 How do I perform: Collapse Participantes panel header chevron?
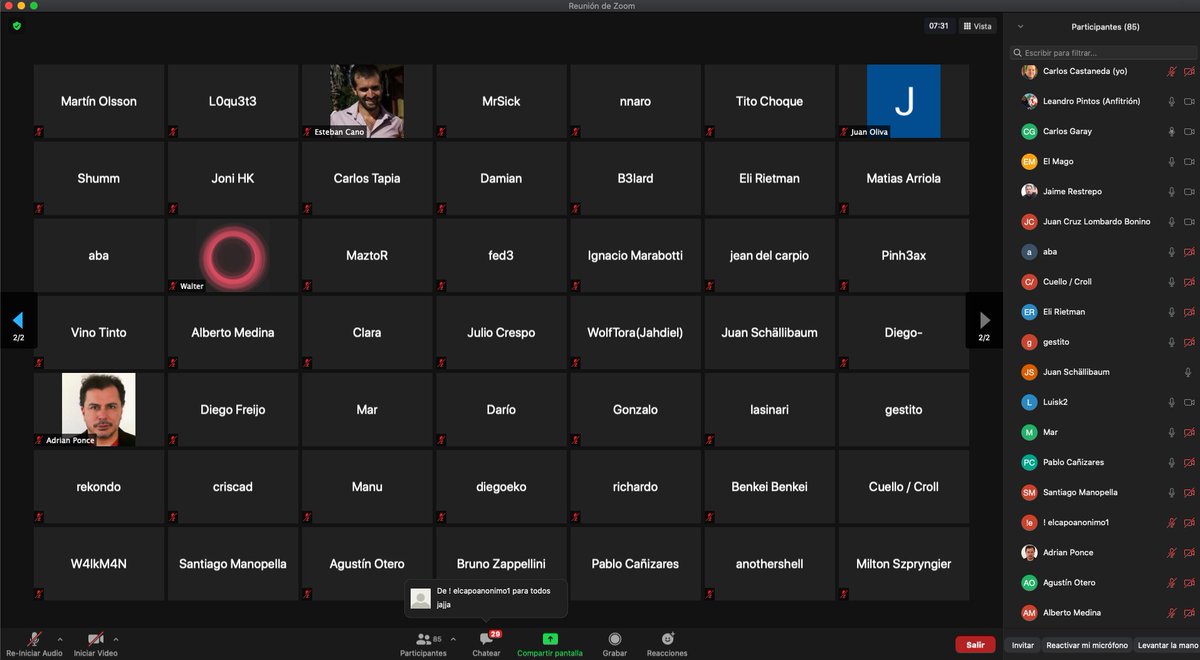pyautogui.click(x=1019, y=27)
